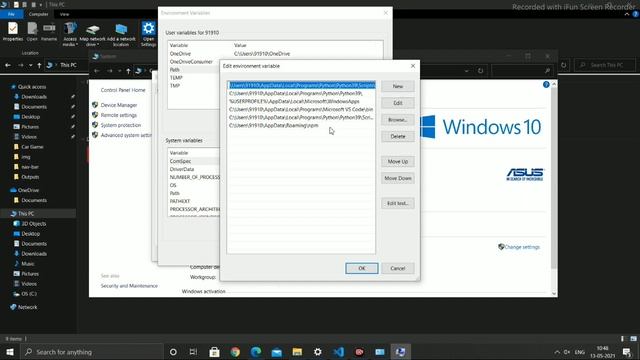Open Music folder under This PC

pyautogui.click(x=27, y=264)
